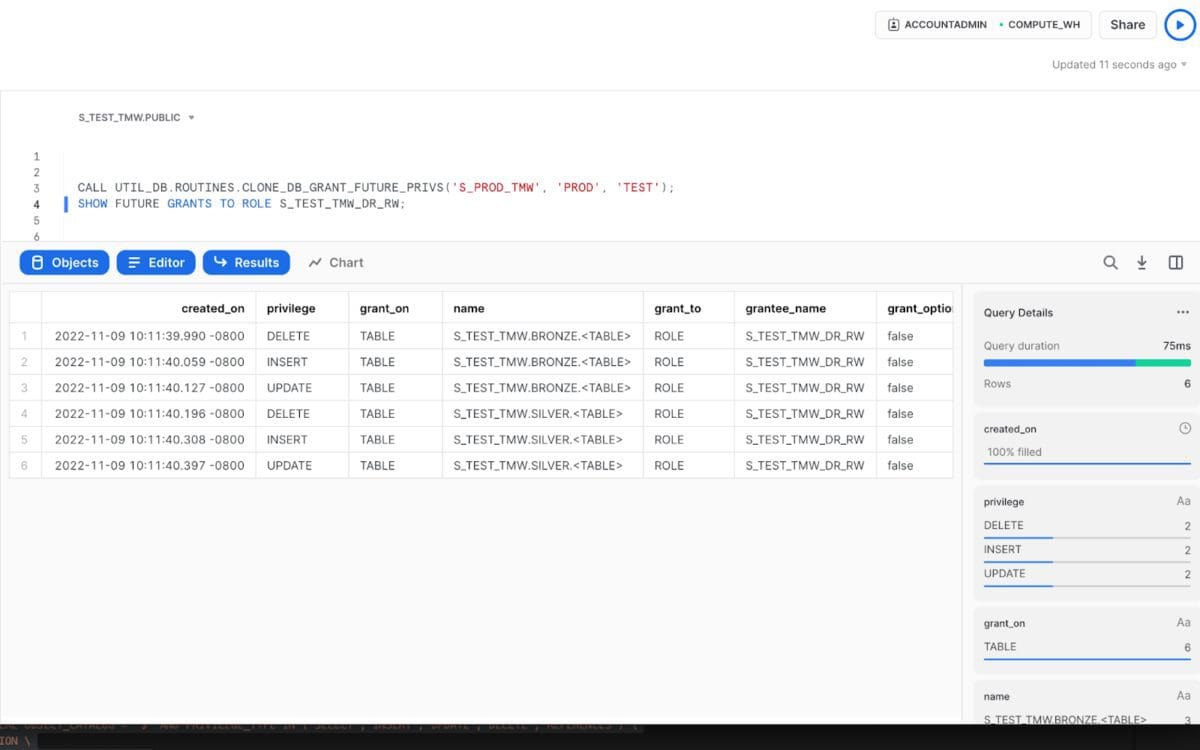Click the INSERT filter in privilege stats
The width and height of the screenshot is (1200, 750).
[1085, 549]
